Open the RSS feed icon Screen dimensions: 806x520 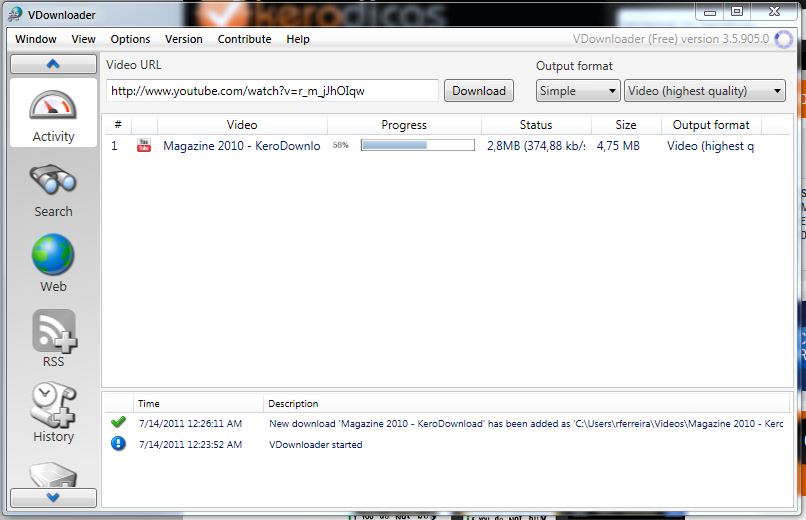click(x=54, y=330)
